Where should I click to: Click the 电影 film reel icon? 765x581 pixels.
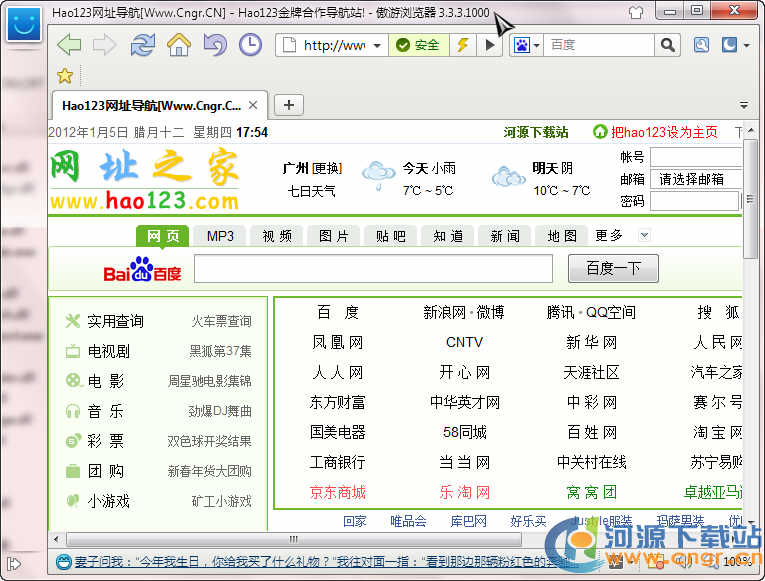73,381
